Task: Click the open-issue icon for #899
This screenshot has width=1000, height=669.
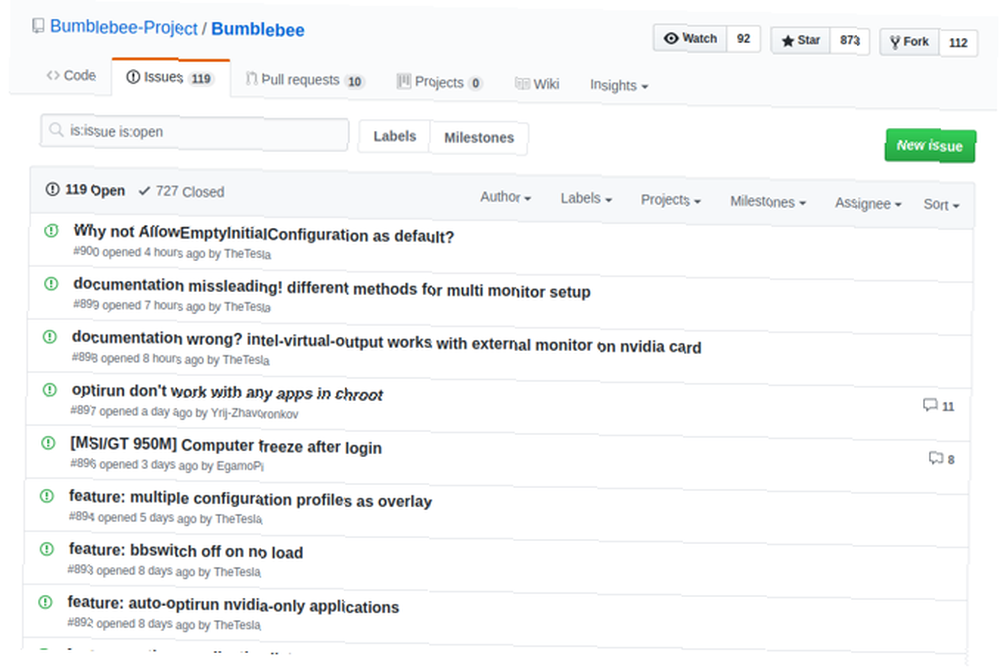Action: pyautogui.click(x=51, y=284)
